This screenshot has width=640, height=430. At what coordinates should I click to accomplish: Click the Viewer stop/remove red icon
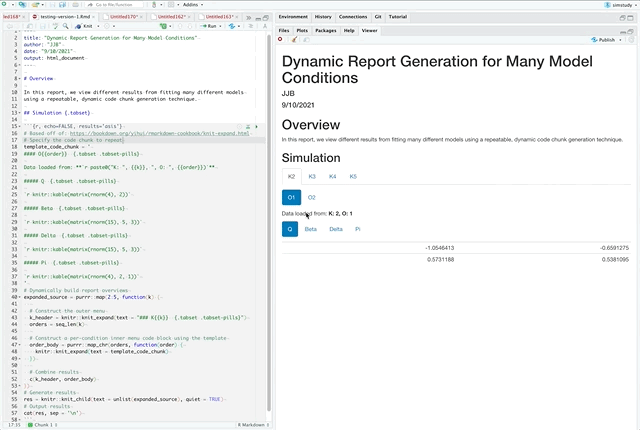pyautogui.click(x=280, y=40)
